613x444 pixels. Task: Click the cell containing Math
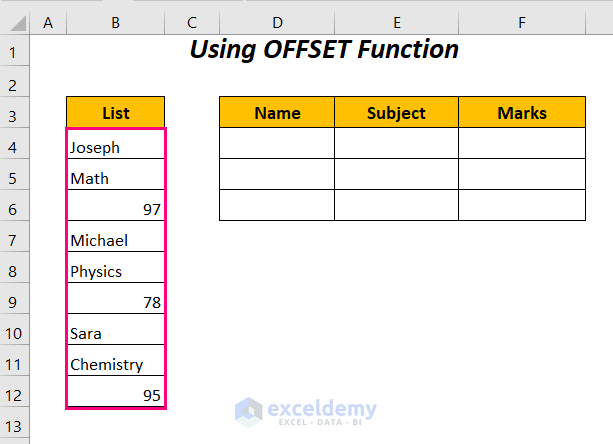[116, 178]
